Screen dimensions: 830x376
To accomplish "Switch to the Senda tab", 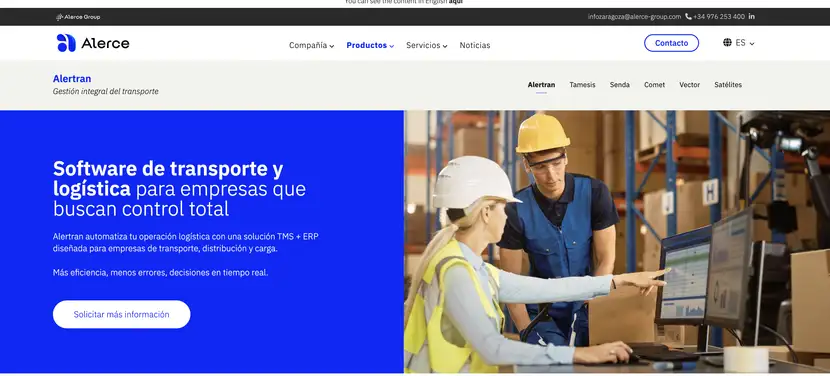I will (x=619, y=85).
